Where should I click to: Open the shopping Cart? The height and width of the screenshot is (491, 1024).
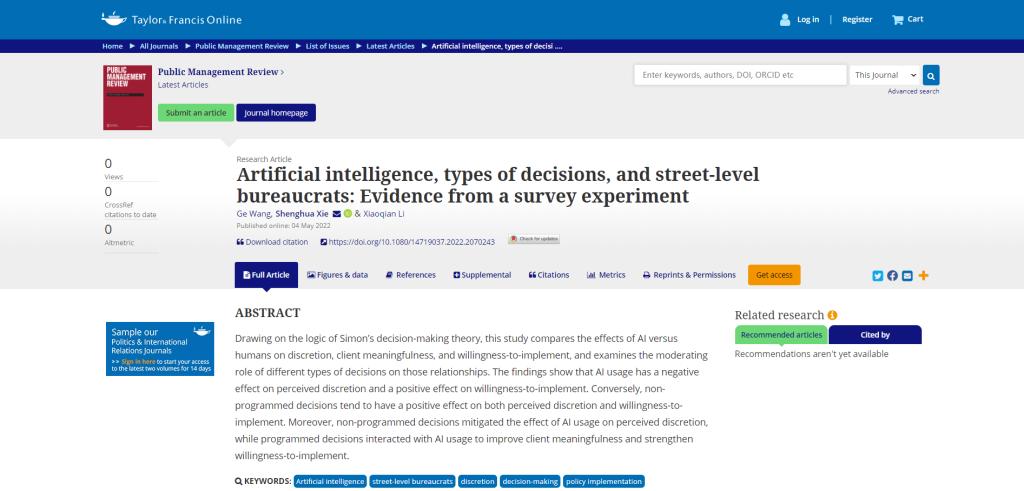pos(907,19)
